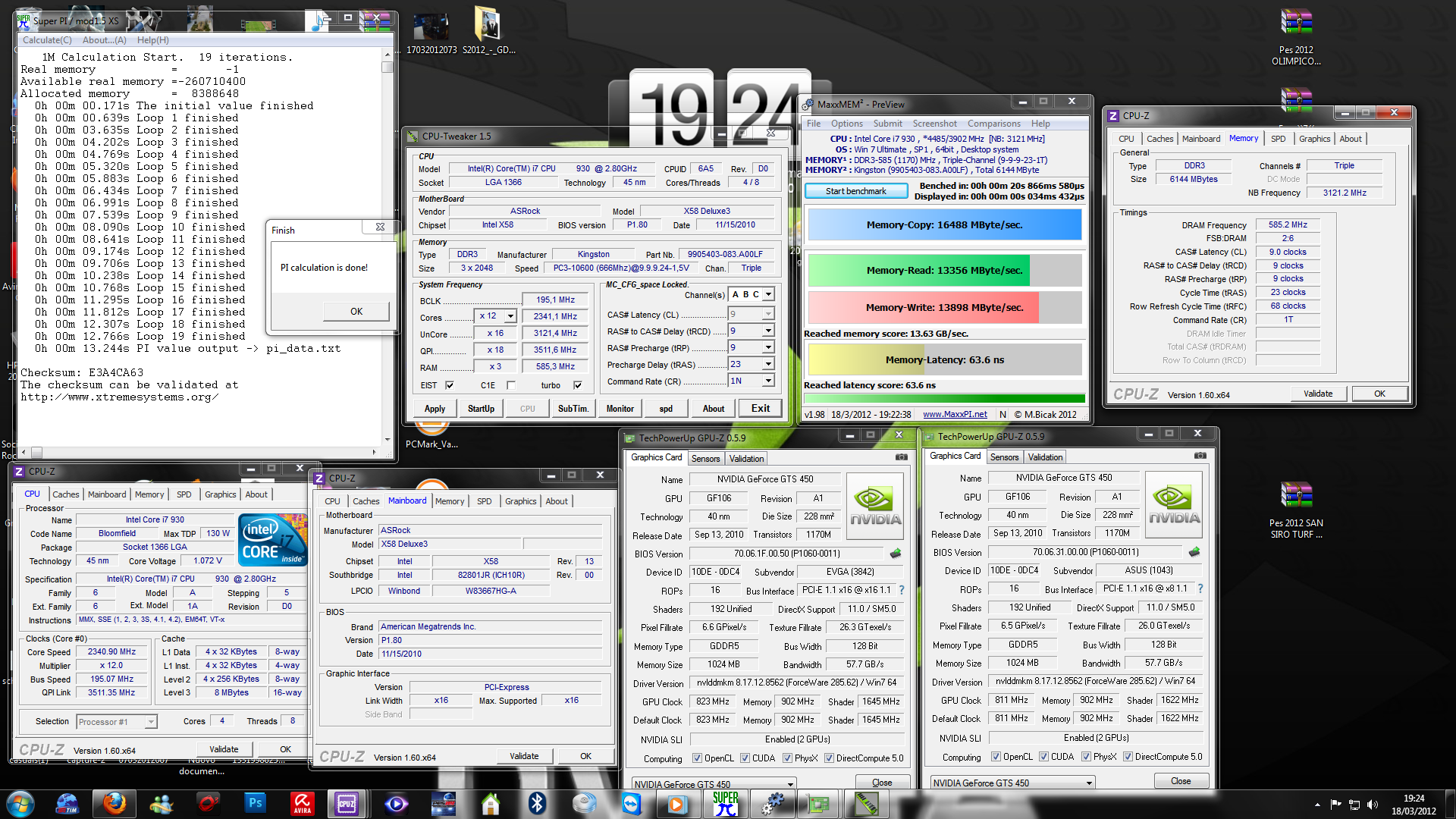The width and height of the screenshot is (1456, 819).
Task: Open Bluetooth icon in the taskbar
Action: coord(537,804)
